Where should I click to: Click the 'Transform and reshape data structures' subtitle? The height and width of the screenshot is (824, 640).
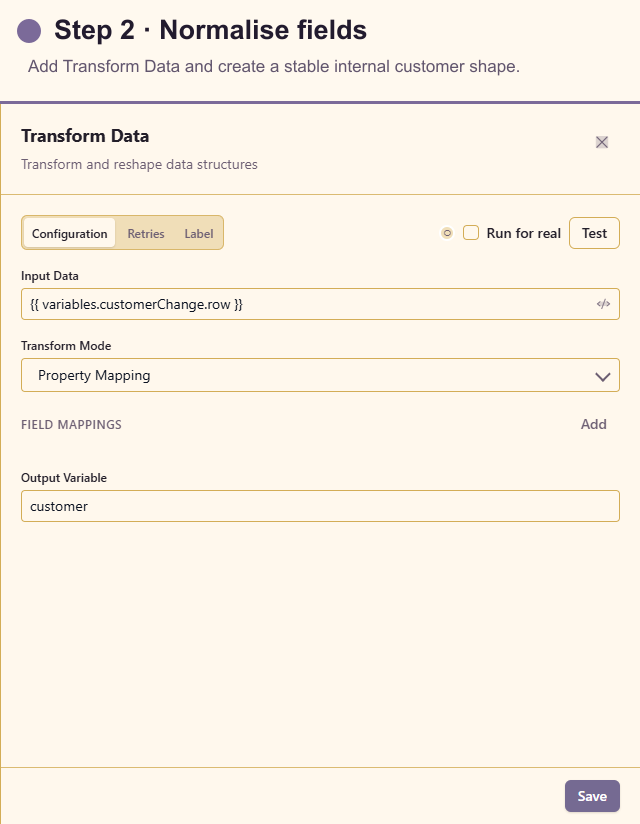click(139, 164)
